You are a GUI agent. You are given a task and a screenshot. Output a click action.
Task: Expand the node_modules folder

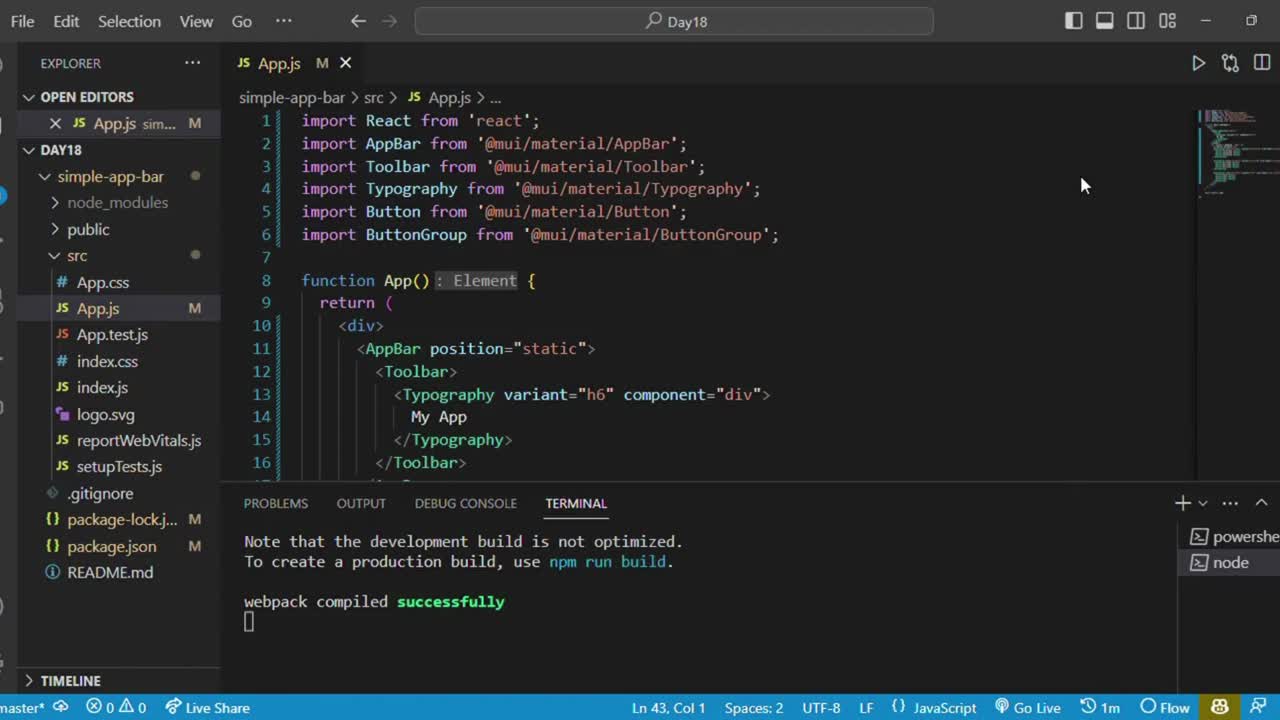tap(117, 202)
